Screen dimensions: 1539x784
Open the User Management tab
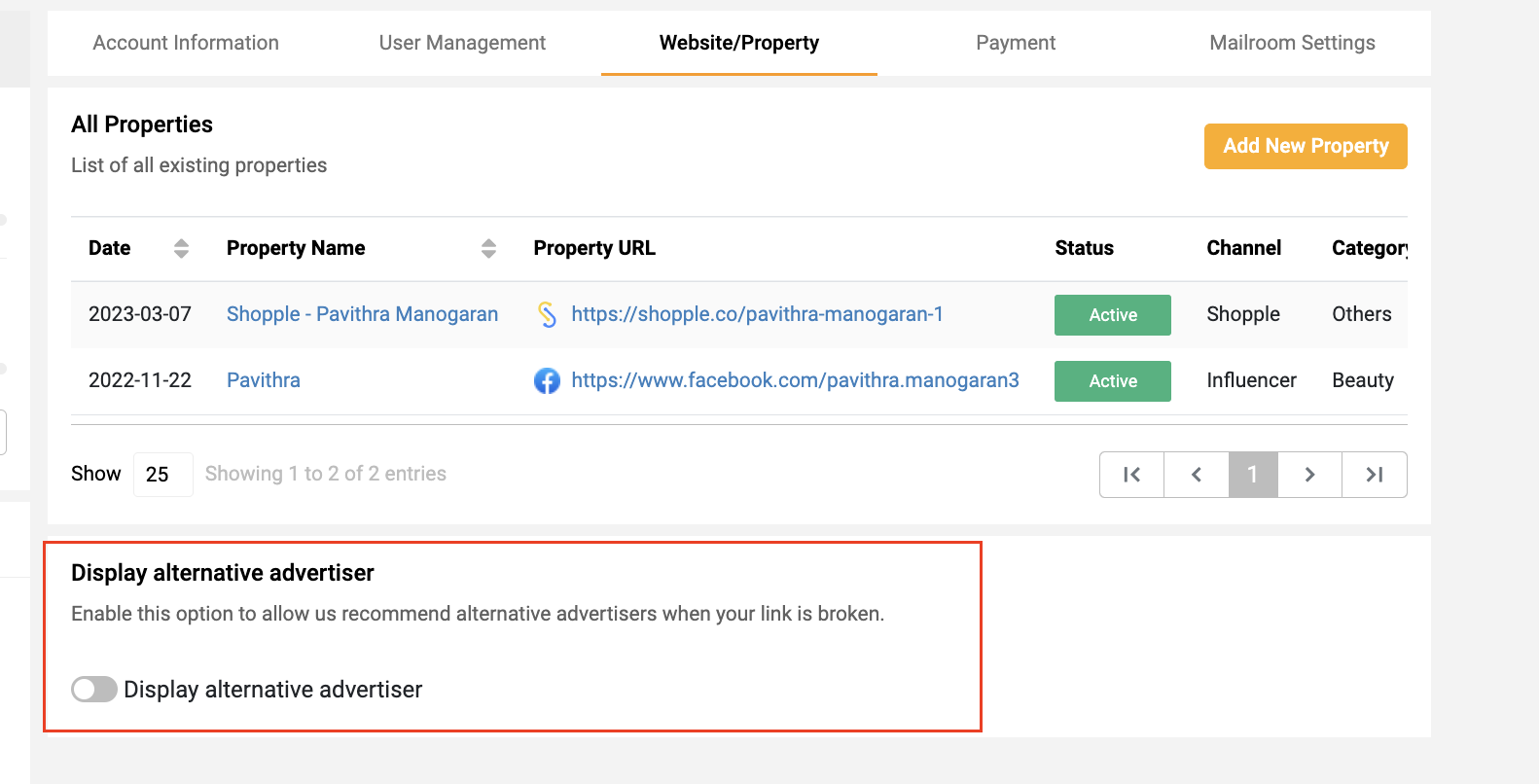pos(462,43)
